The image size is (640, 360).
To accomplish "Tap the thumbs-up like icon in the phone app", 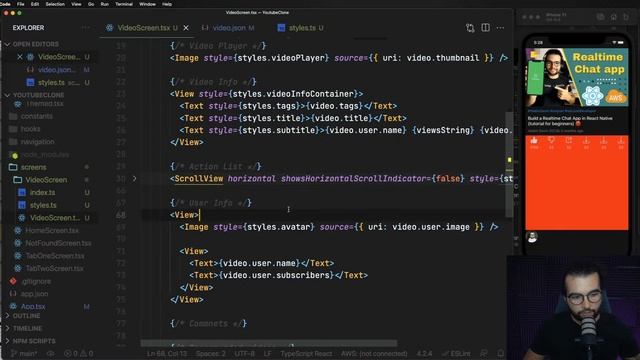I will point(534,141).
